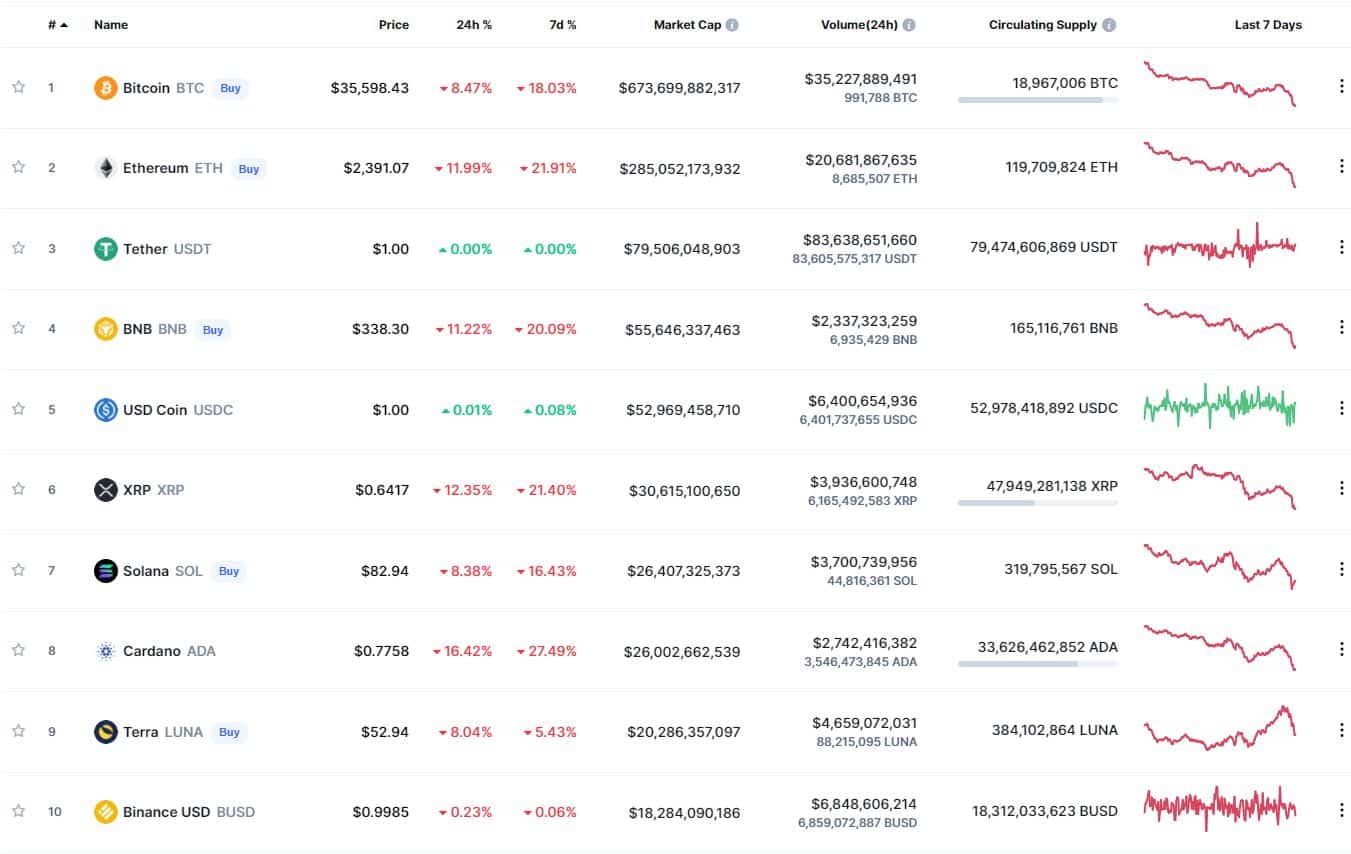Image resolution: width=1351 pixels, height=854 pixels.
Task: Open Bitcoin 7-day sparkline chart
Action: 1220,85
